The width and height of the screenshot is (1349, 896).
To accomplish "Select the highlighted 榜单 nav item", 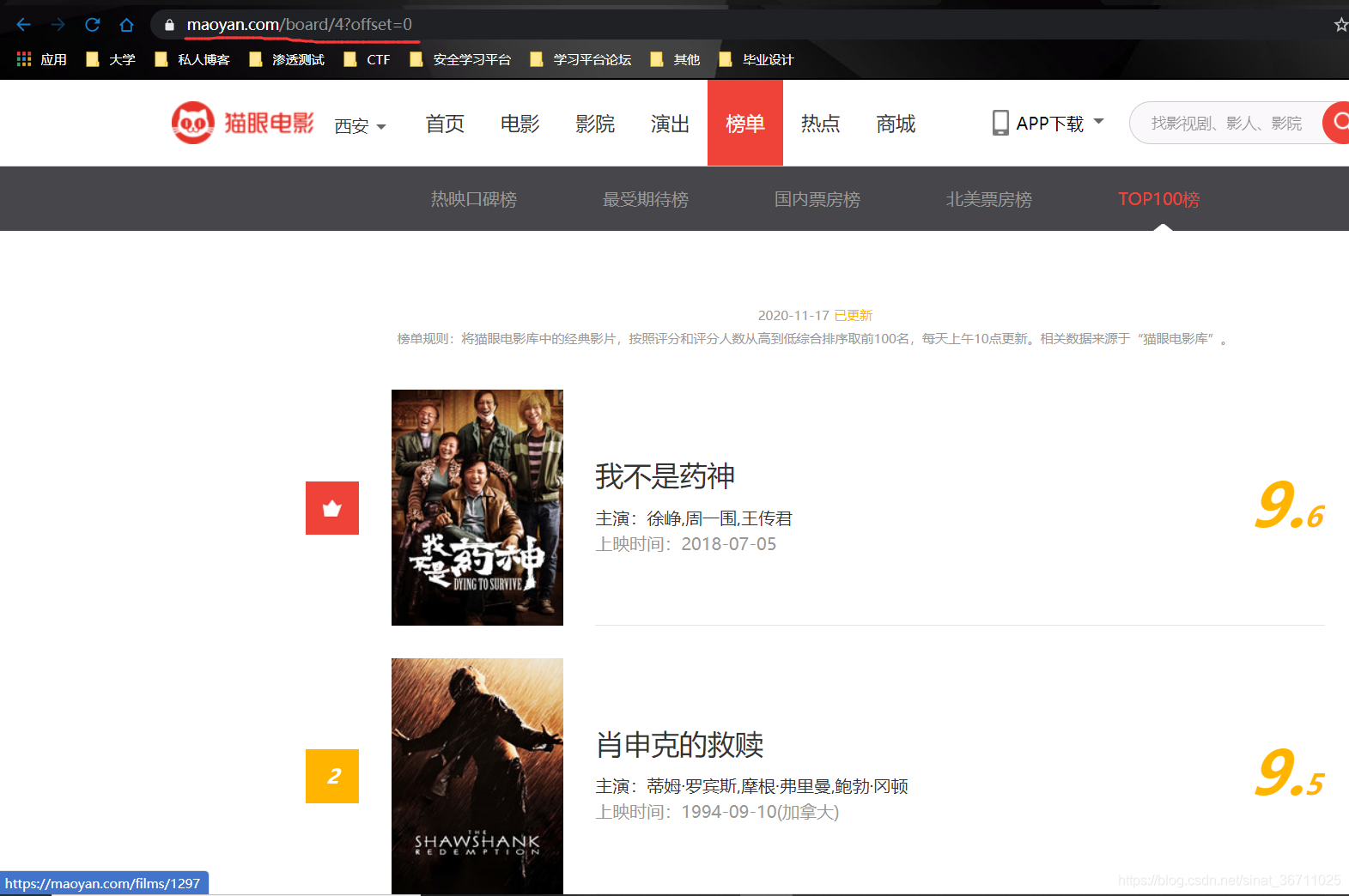I will (745, 123).
